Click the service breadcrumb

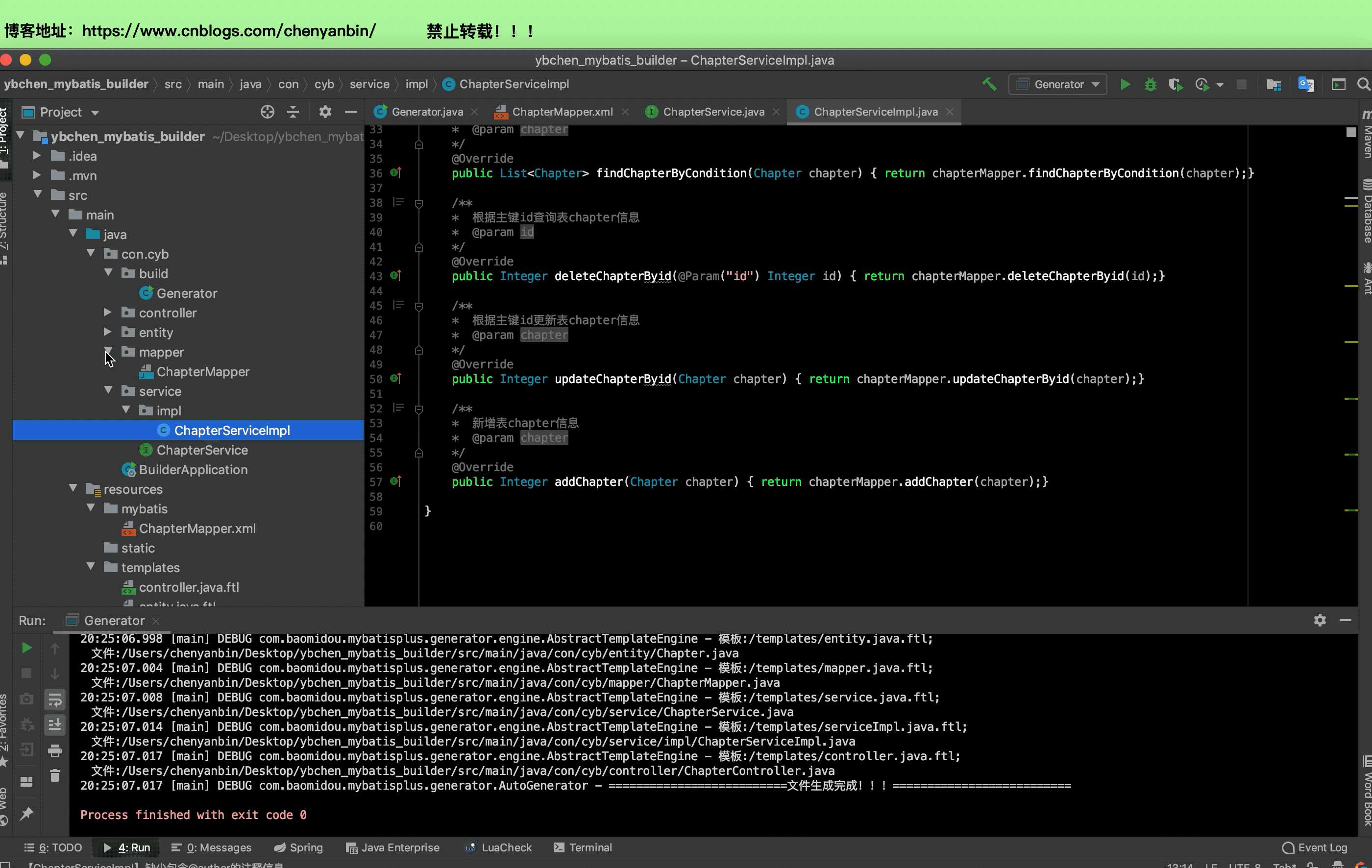[x=369, y=84]
